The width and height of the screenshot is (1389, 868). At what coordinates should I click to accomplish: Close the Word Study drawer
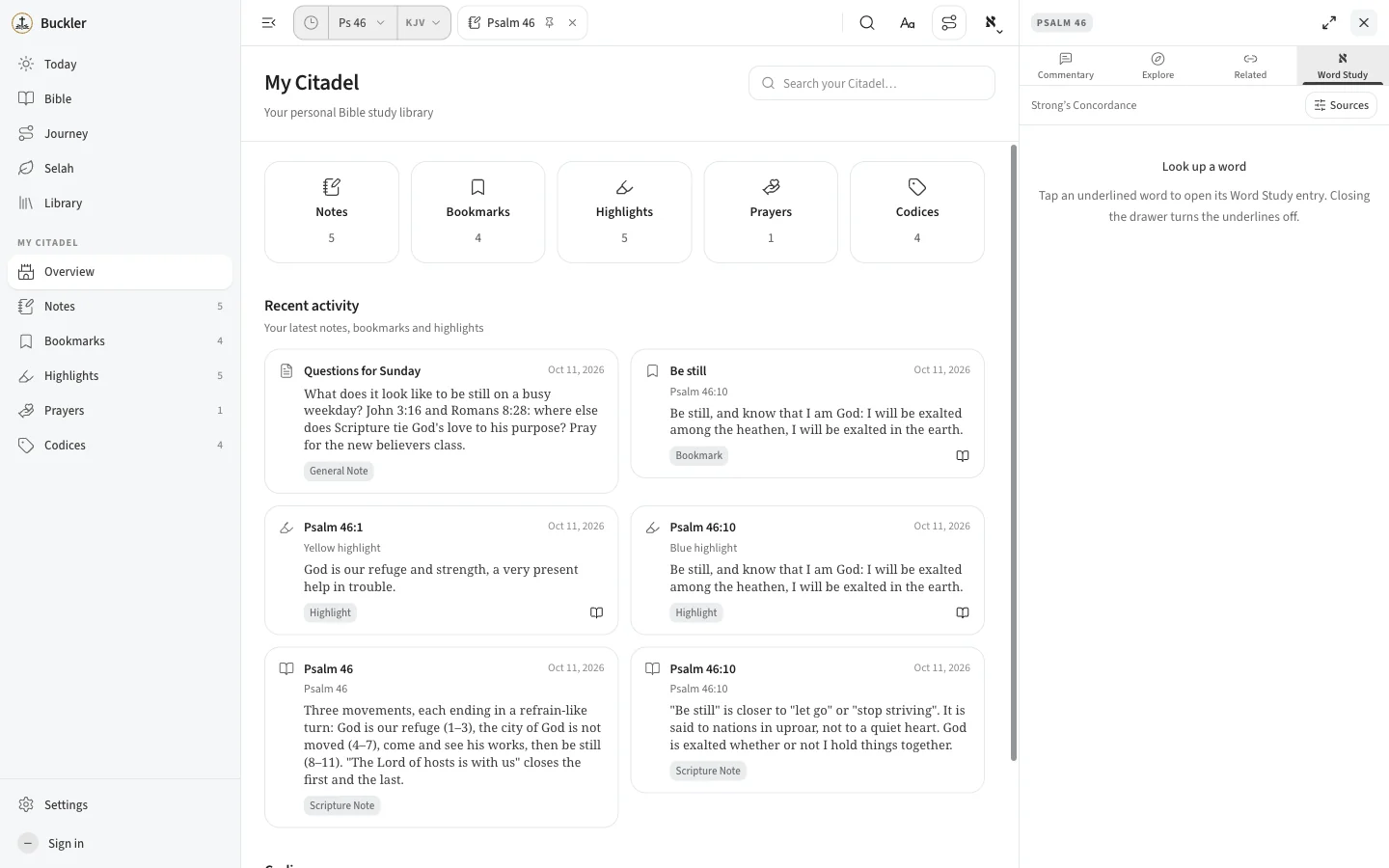pyautogui.click(x=1364, y=22)
